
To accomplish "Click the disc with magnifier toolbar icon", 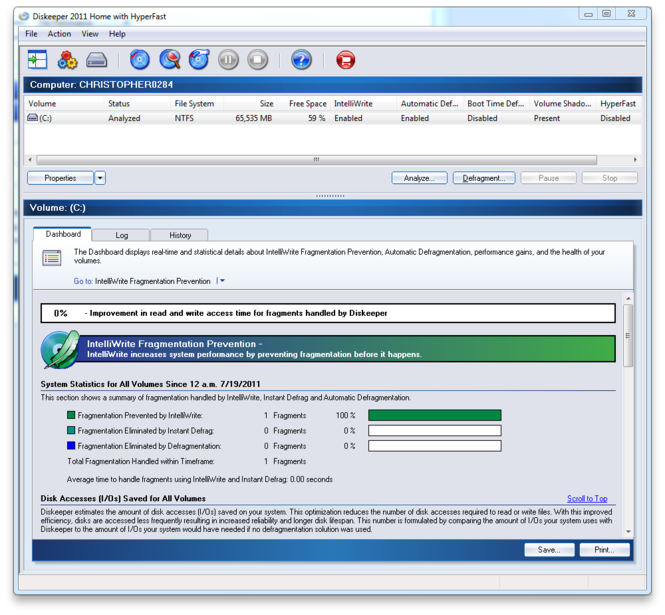I will pos(170,59).
